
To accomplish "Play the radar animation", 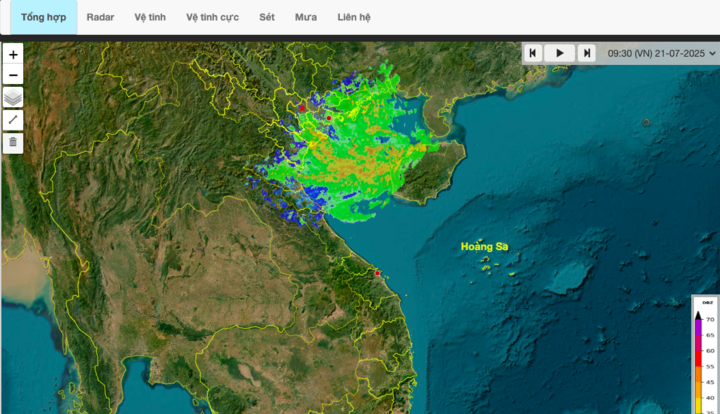I will click(x=560, y=53).
